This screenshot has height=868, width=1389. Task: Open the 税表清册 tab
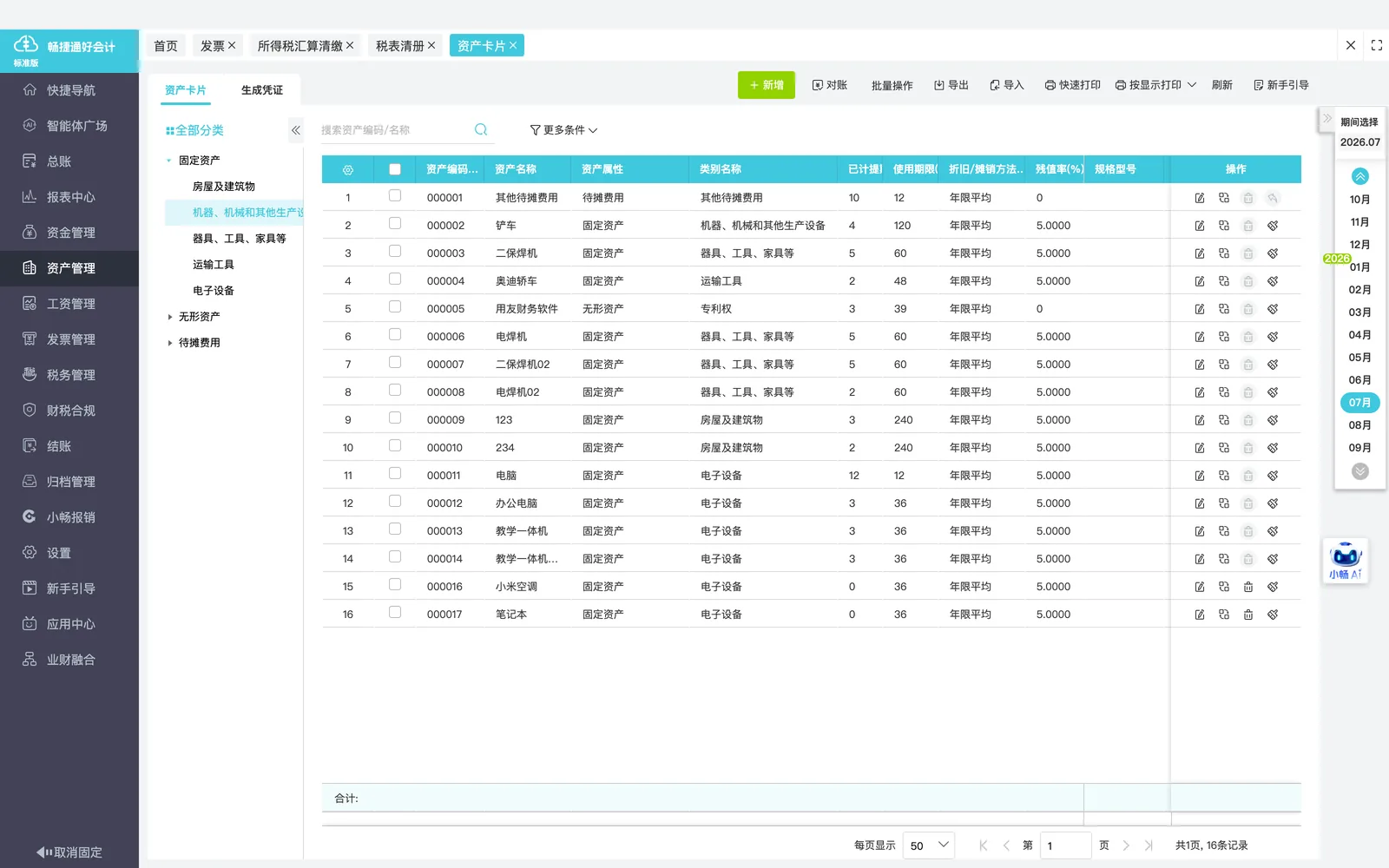click(x=399, y=46)
